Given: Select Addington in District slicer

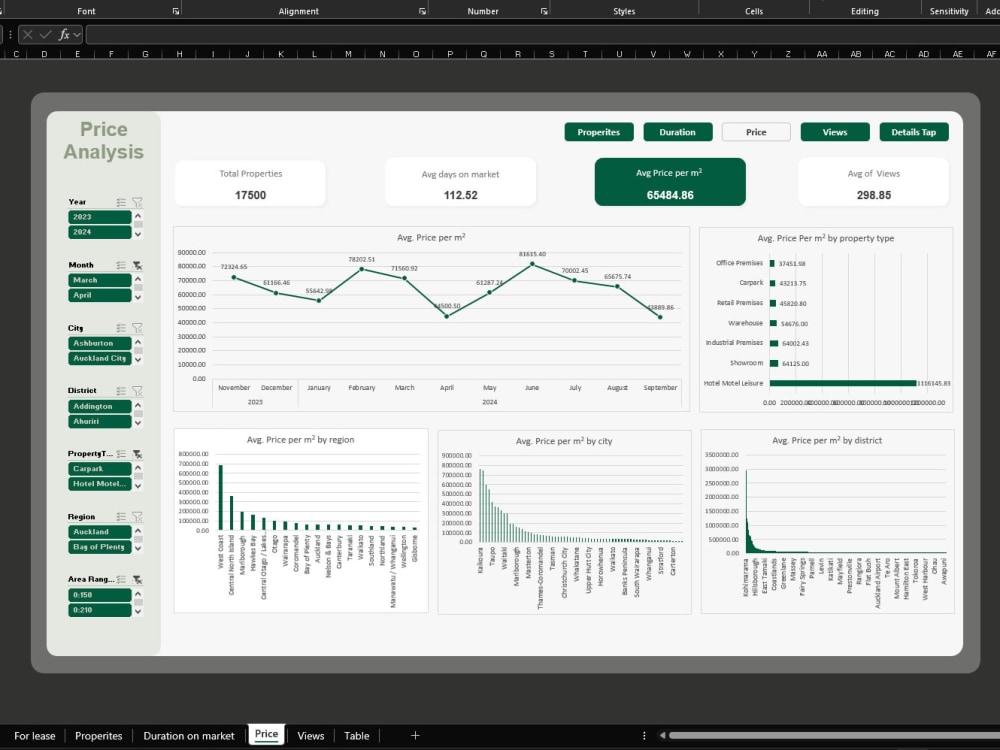Looking at the screenshot, I should (99, 406).
